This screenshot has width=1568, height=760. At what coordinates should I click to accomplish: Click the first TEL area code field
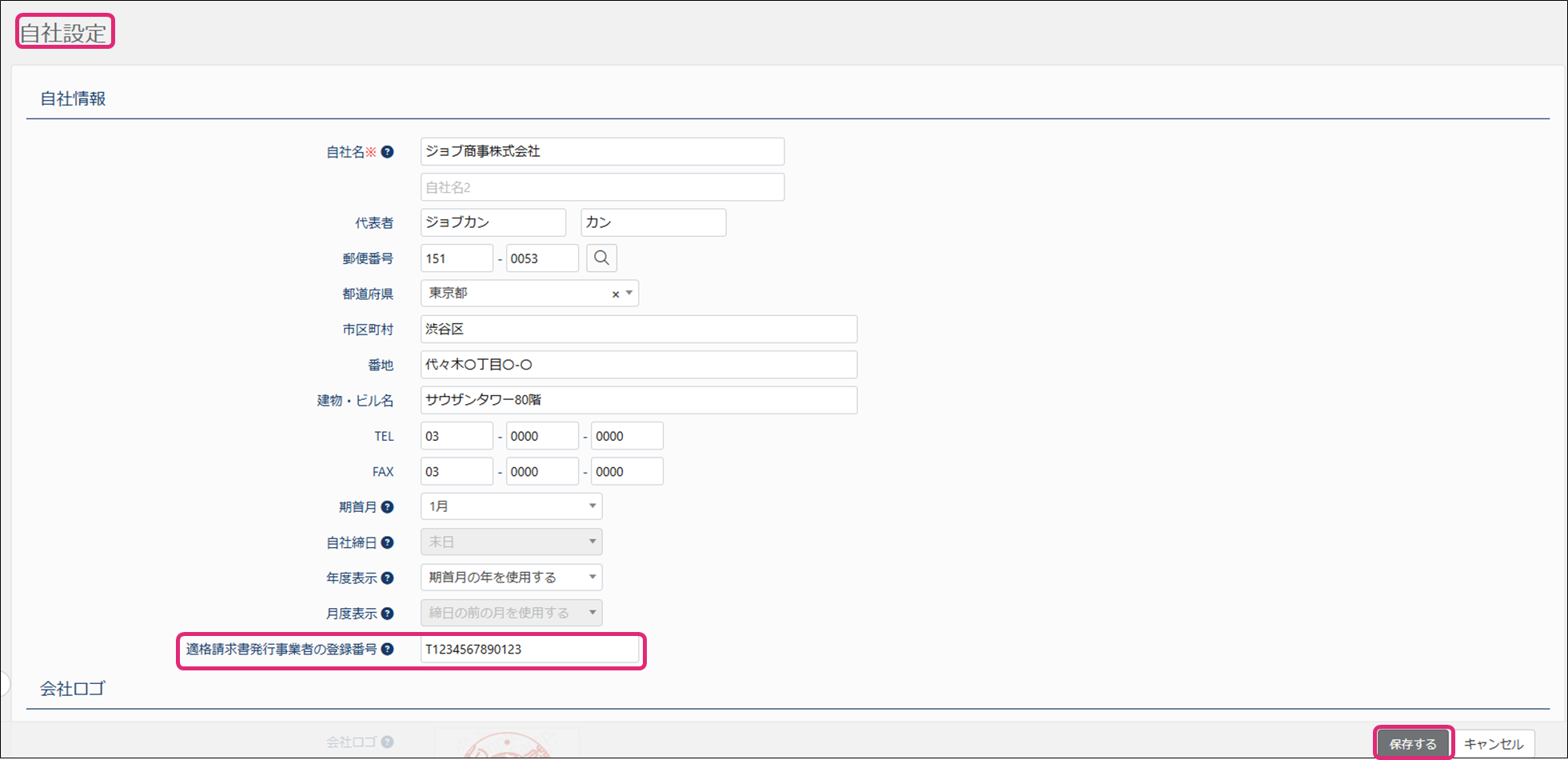click(456, 436)
